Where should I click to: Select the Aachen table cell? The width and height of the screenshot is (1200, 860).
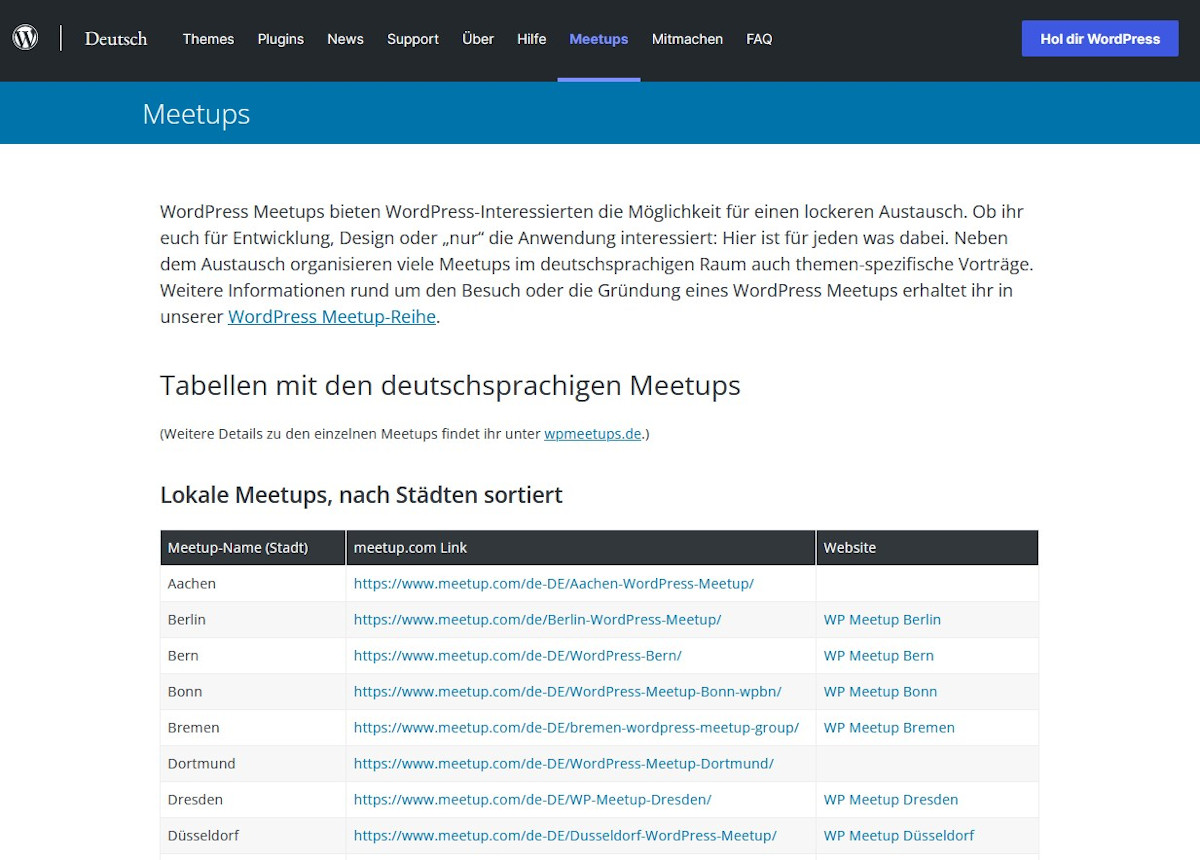point(253,584)
